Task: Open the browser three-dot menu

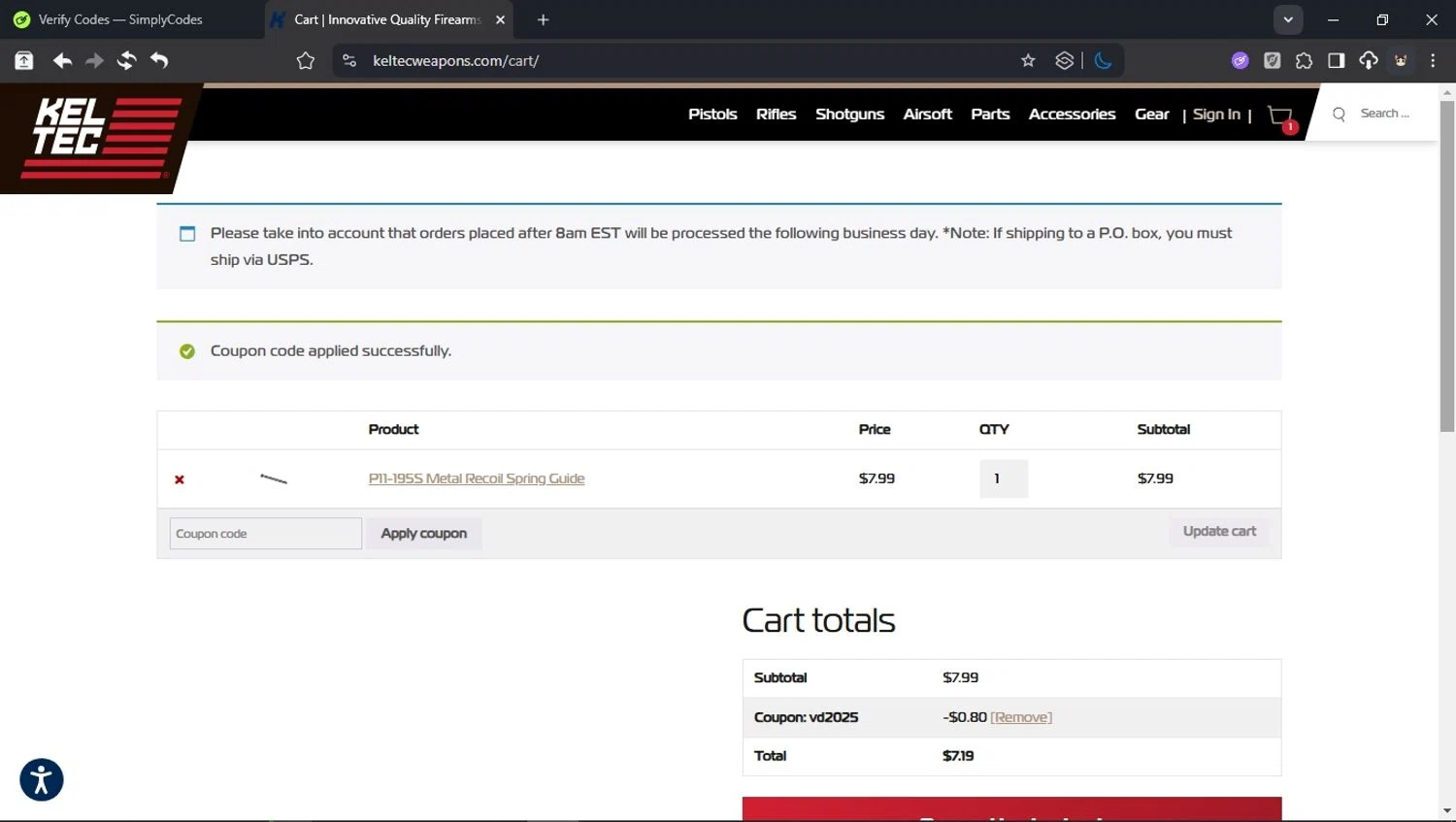Action: click(1433, 60)
